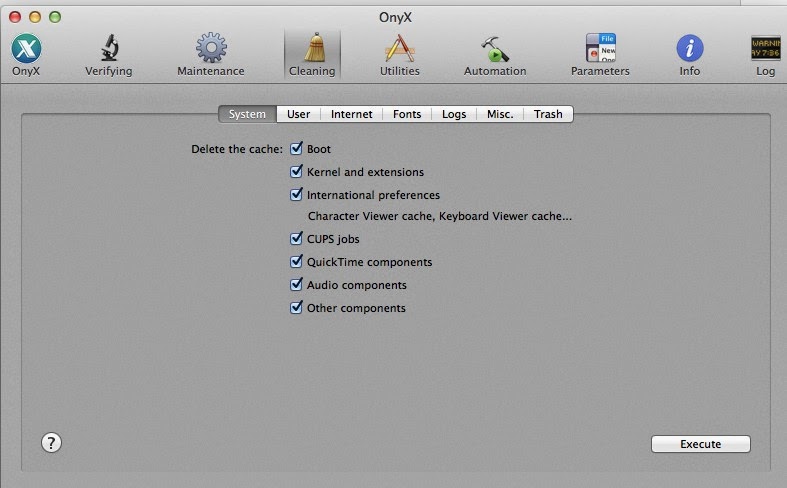The image size is (787, 488).
Task: Open the Parameters toolbar icon
Action: (600, 48)
